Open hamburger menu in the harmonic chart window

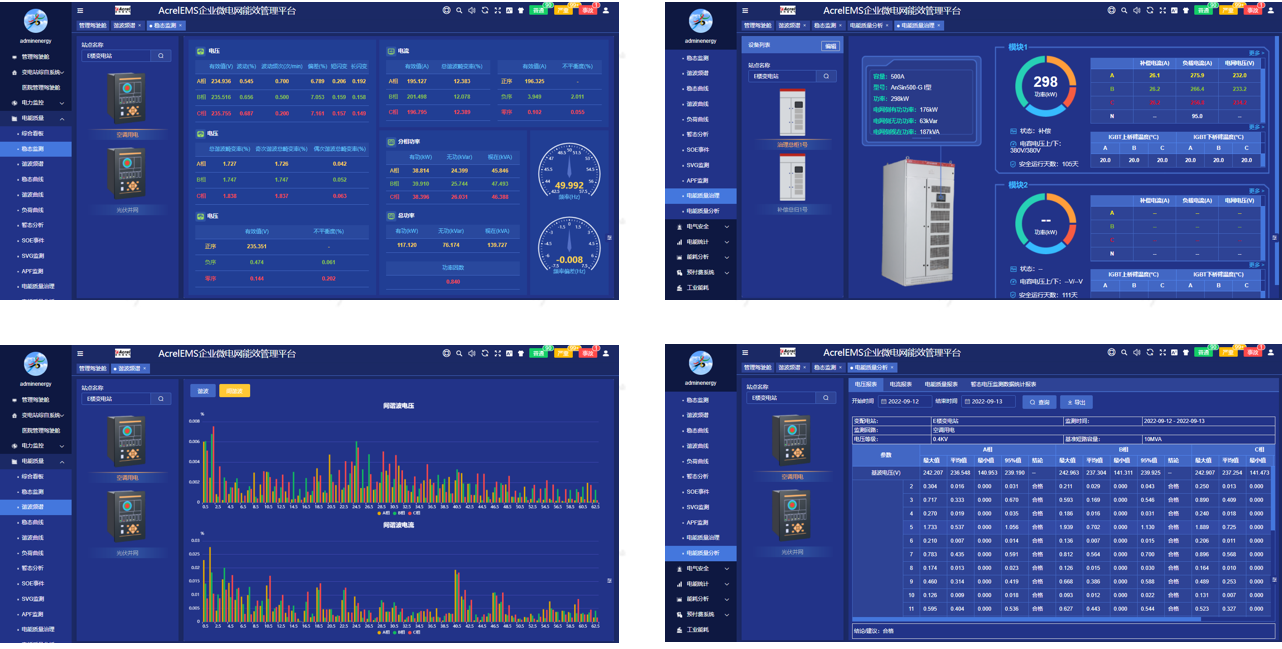click(x=80, y=353)
